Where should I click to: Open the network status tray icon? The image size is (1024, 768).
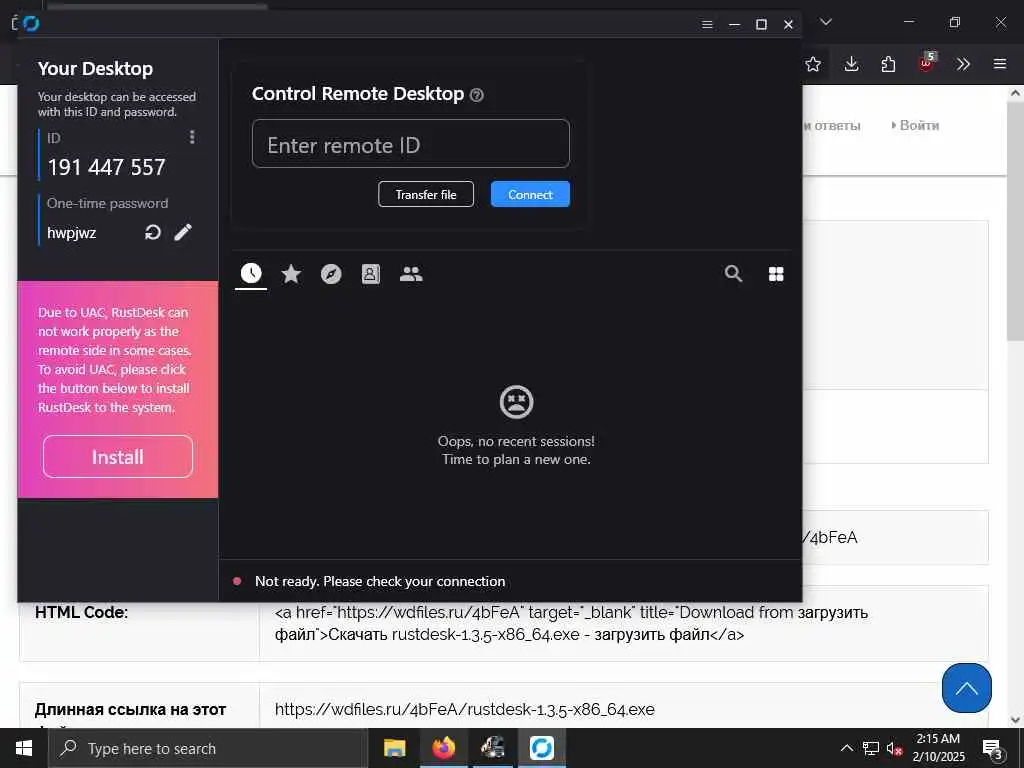871,748
